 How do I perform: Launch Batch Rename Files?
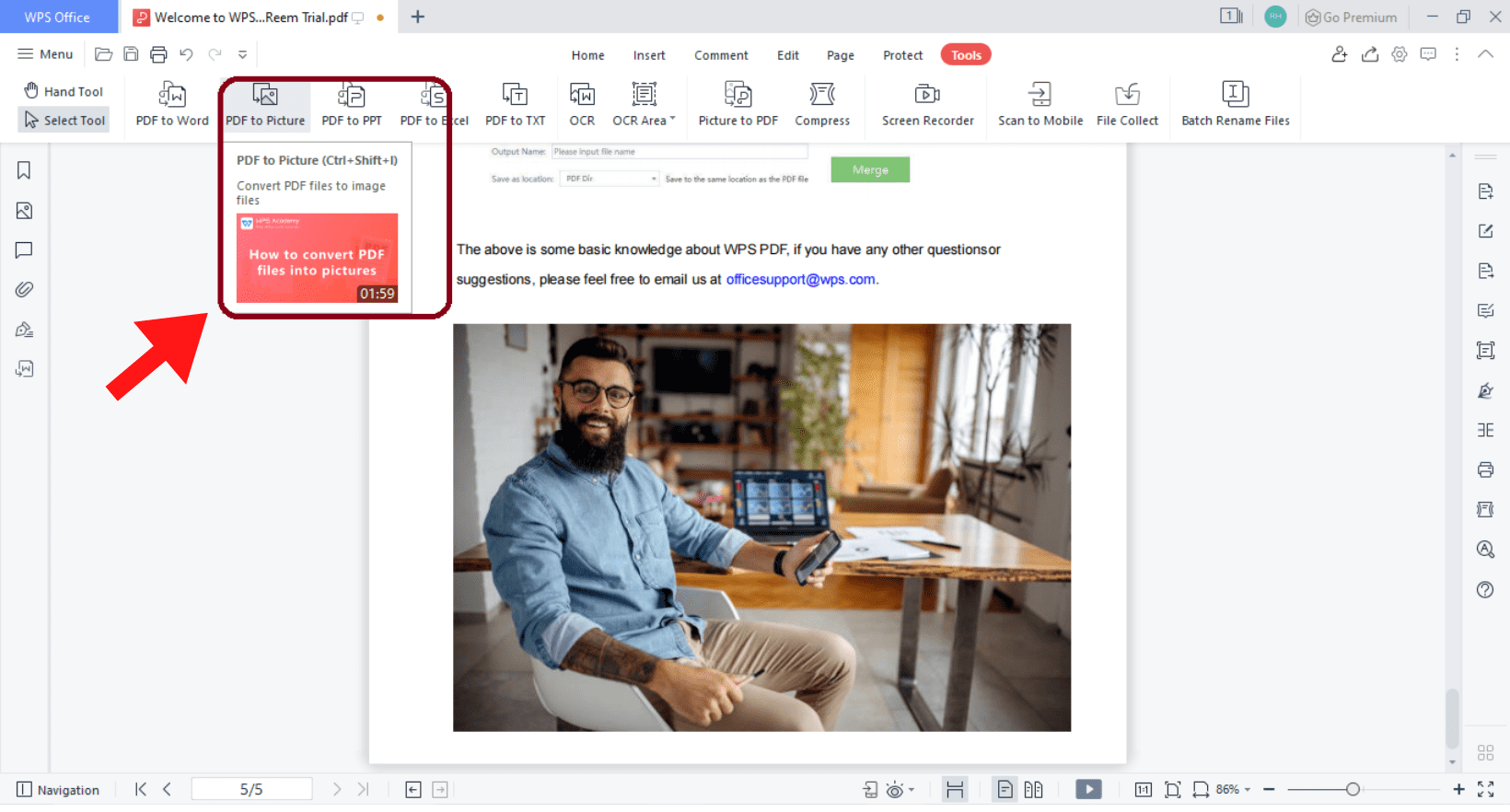point(1236,104)
